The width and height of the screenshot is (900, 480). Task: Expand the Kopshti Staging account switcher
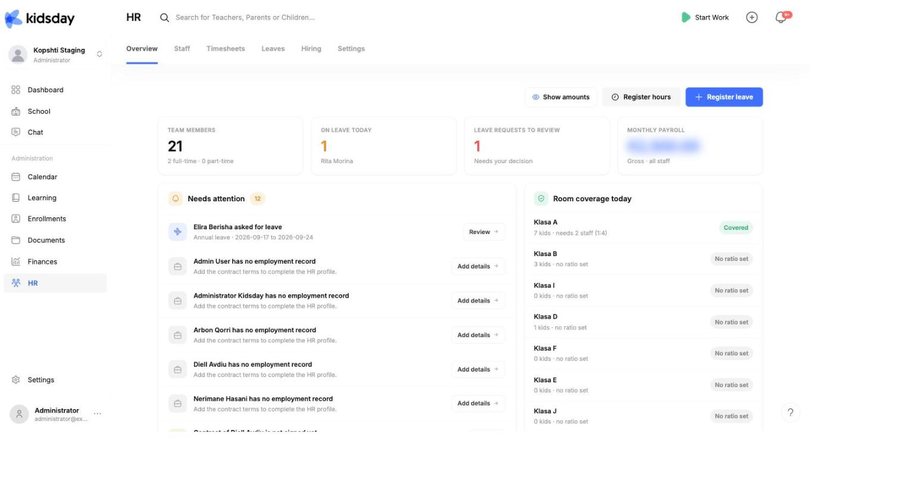pyautogui.click(x=99, y=54)
